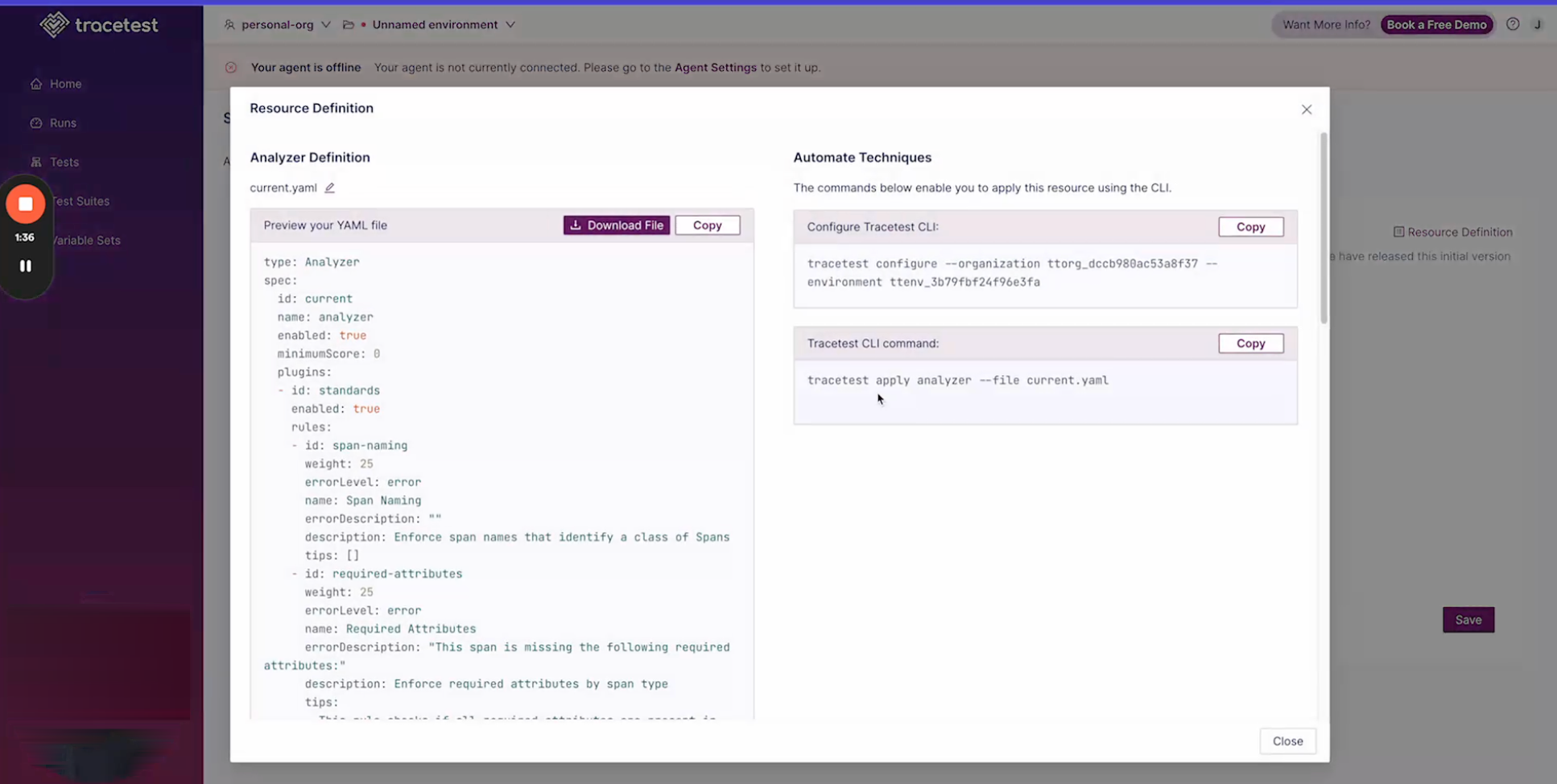Click the tracetest logo
Viewport: 1557px width, 784px height.
click(x=99, y=25)
